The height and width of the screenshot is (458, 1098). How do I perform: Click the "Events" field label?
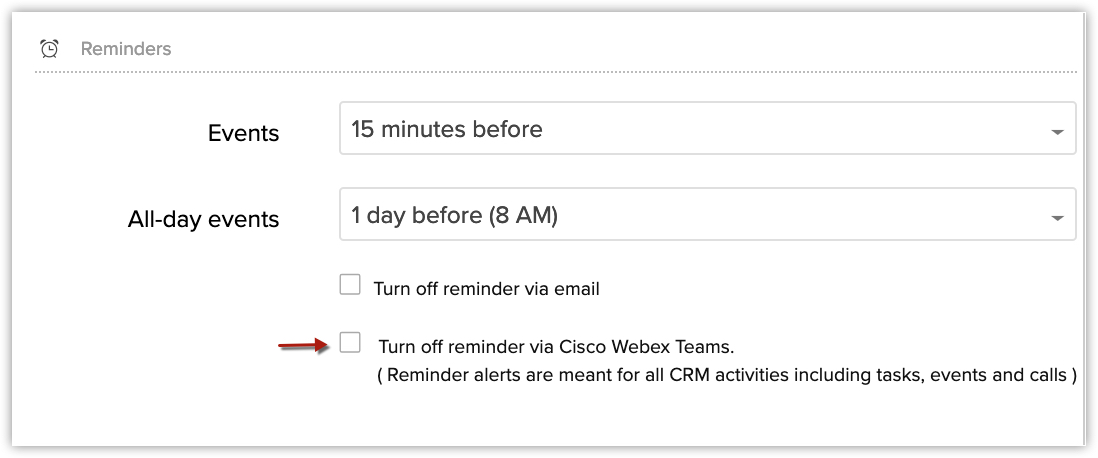pyautogui.click(x=243, y=133)
